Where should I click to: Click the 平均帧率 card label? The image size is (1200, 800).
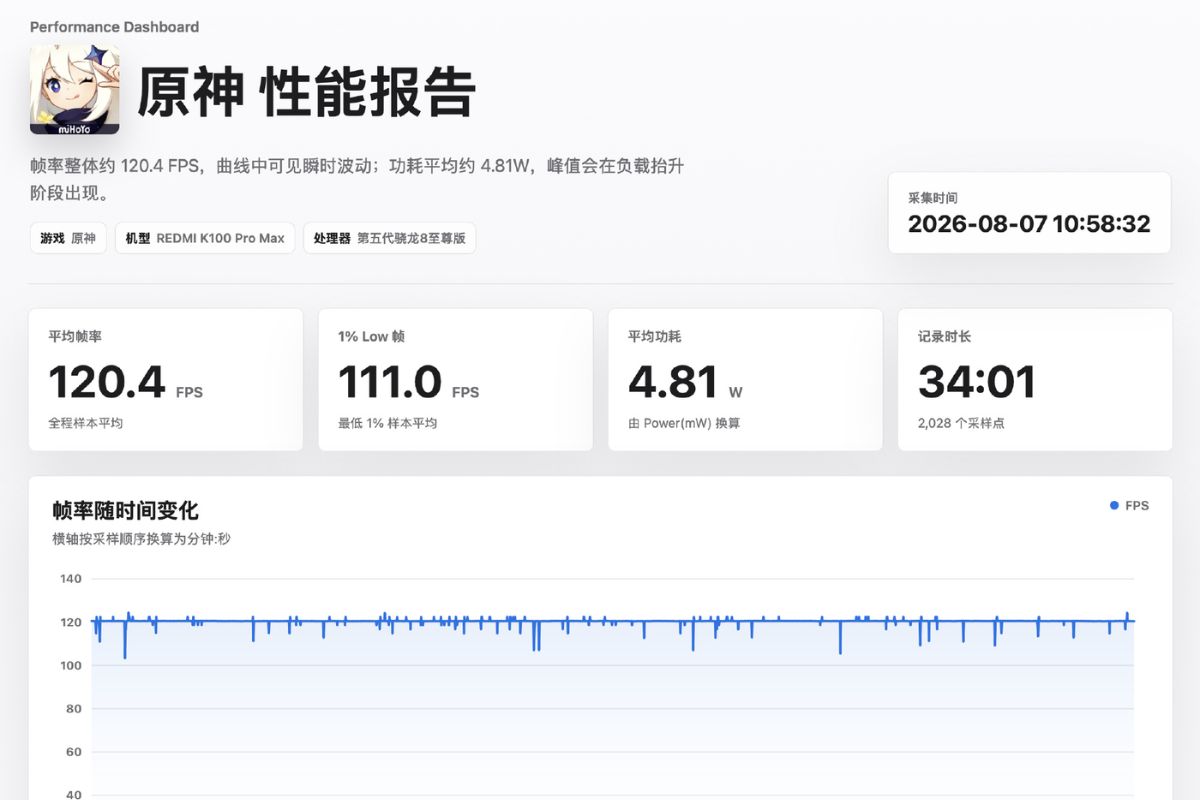pyautogui.click(x=75, y=337)
